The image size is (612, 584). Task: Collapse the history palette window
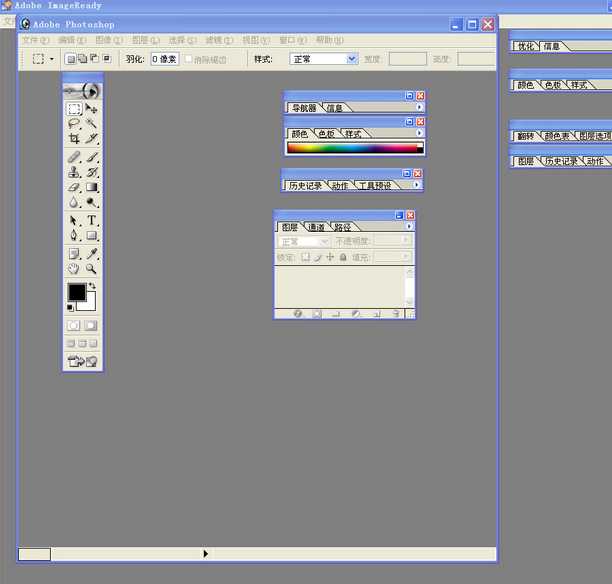[406, 173]
